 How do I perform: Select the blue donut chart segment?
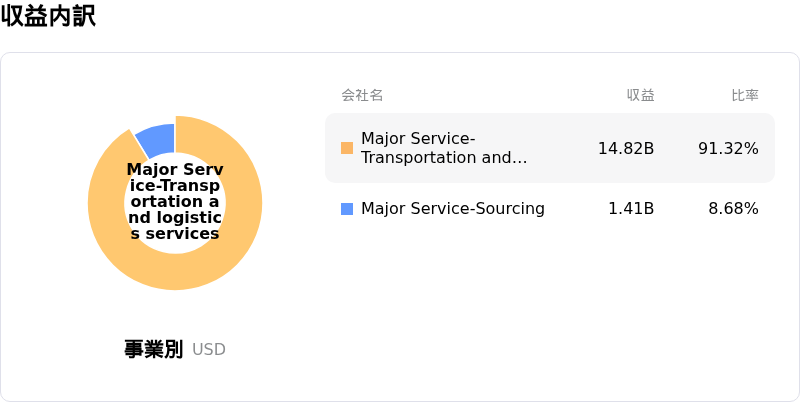tap(157, 138)
